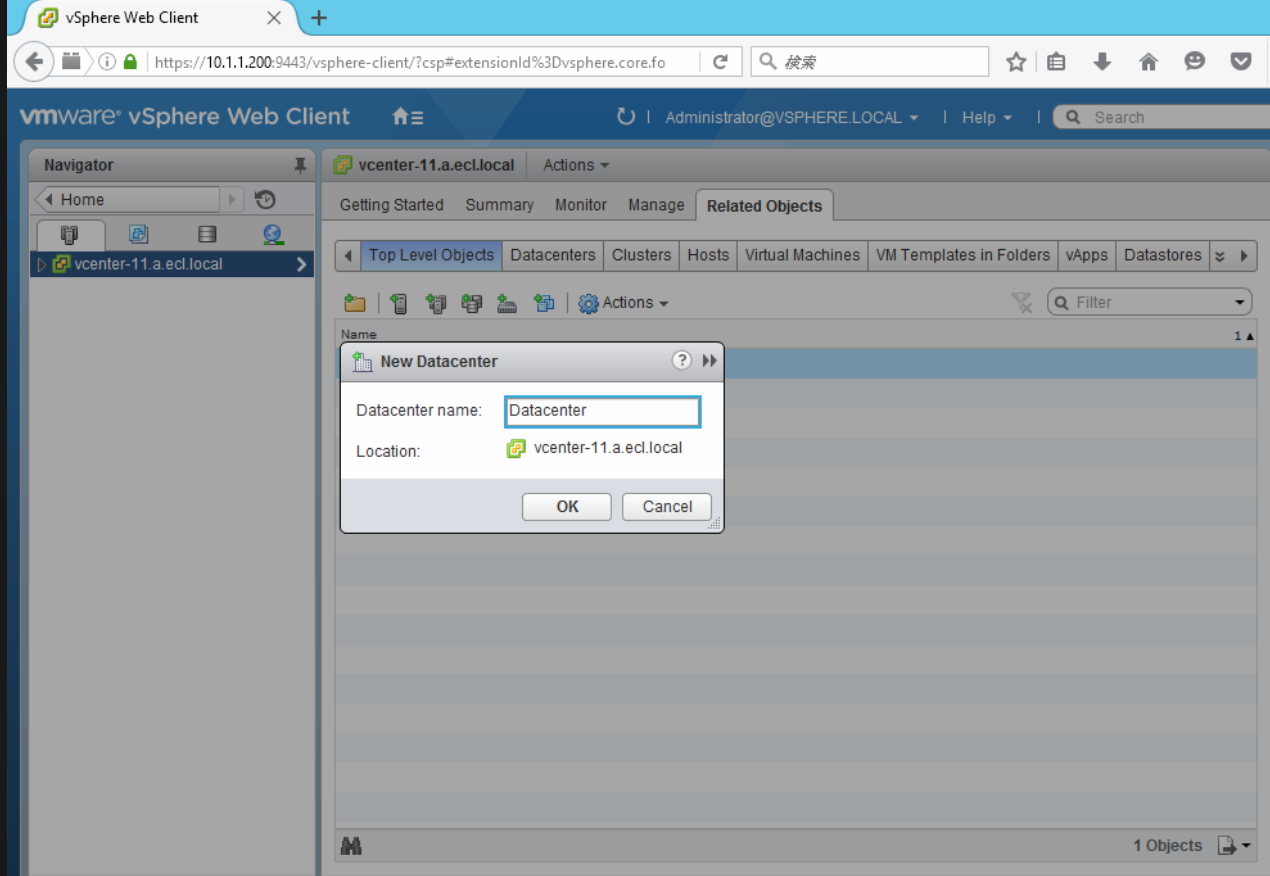Select the VMs and Templates navigator tab icon
This screenshot has width=1270, height=876.
tap(138, 234)
